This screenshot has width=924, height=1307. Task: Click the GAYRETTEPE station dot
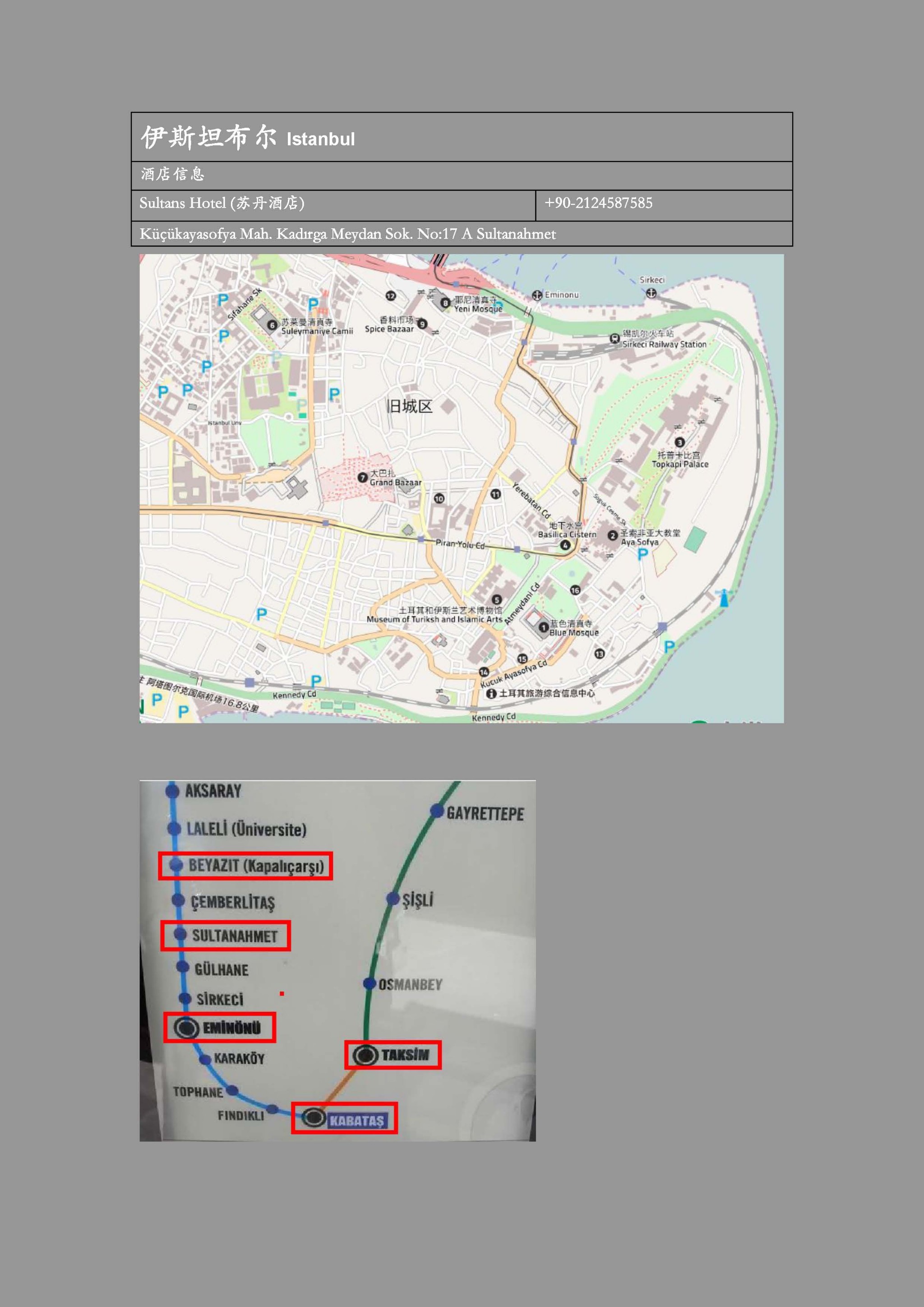[436, 811]
